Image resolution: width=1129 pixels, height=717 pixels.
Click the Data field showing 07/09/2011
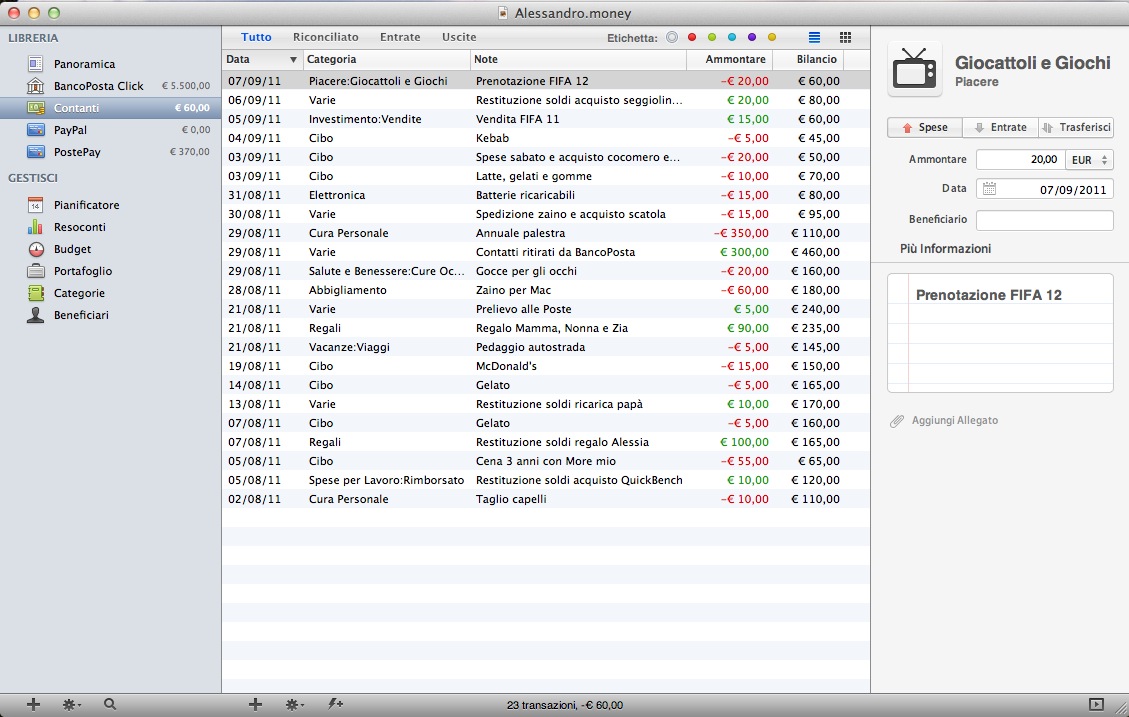pyautogui.click(x=1045, y=189)
